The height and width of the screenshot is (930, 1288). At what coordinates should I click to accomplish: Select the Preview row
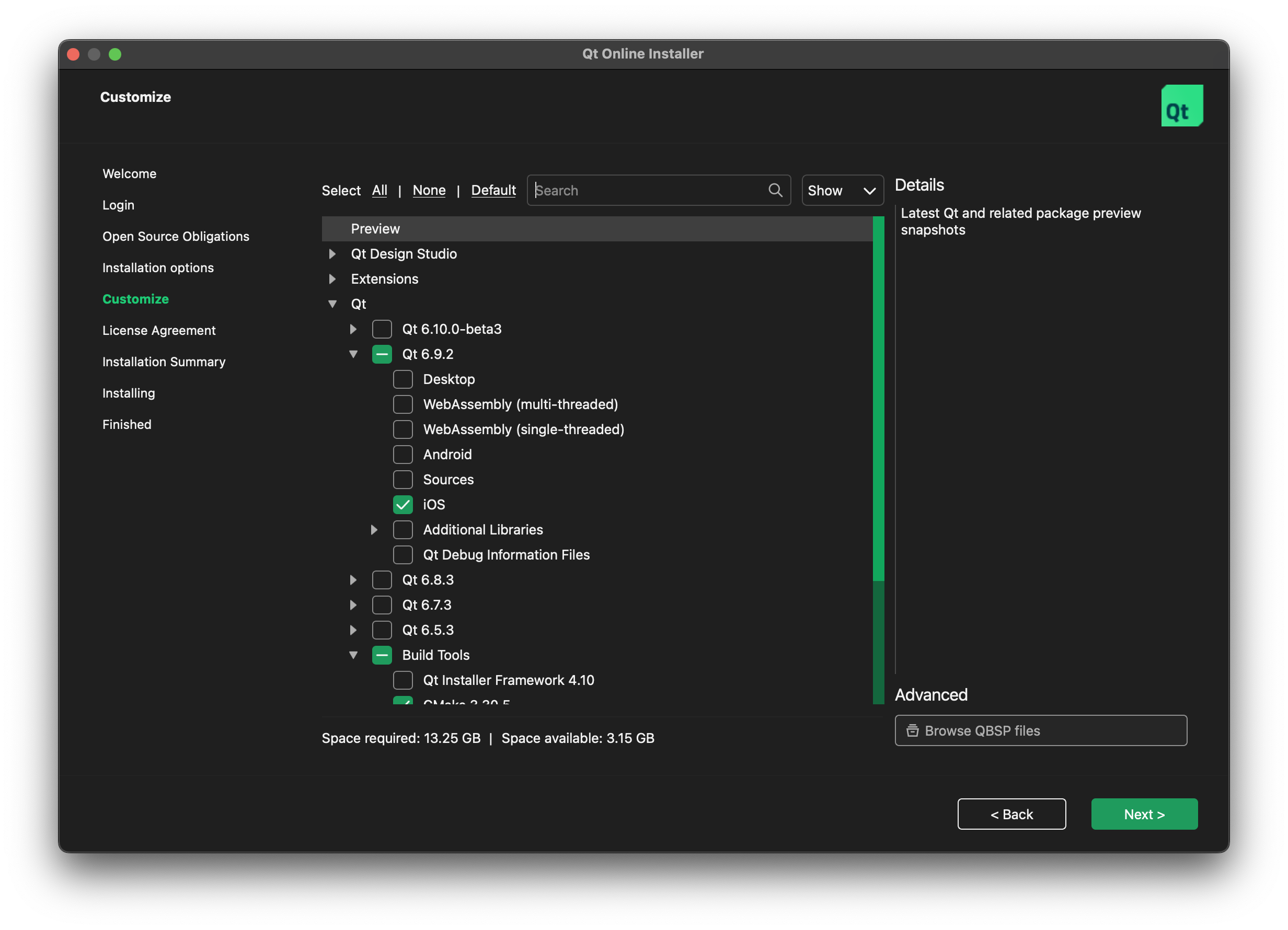[597, 229]
